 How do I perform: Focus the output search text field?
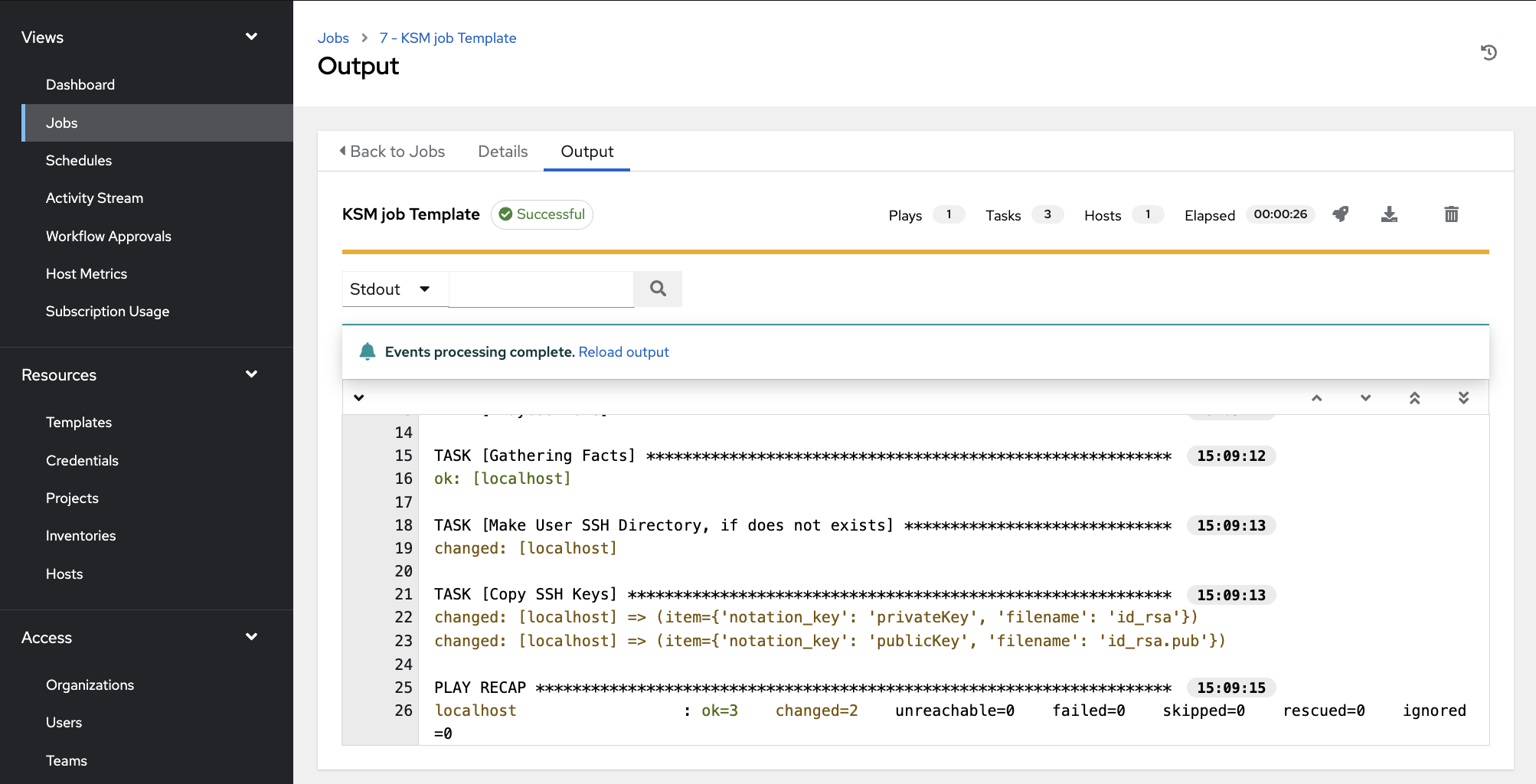[x=541, y=289]
